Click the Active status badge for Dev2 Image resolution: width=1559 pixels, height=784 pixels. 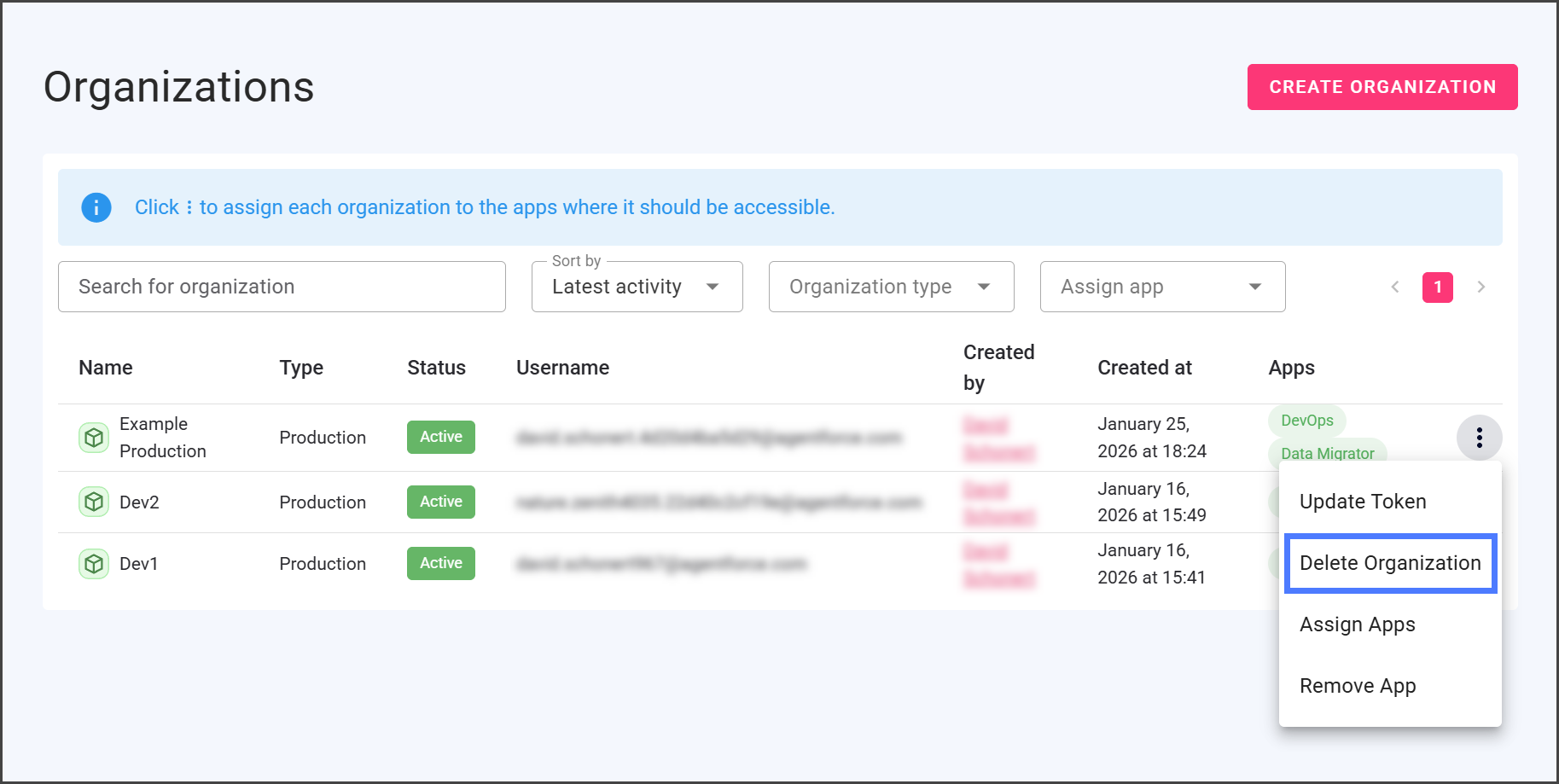[440, 502]
